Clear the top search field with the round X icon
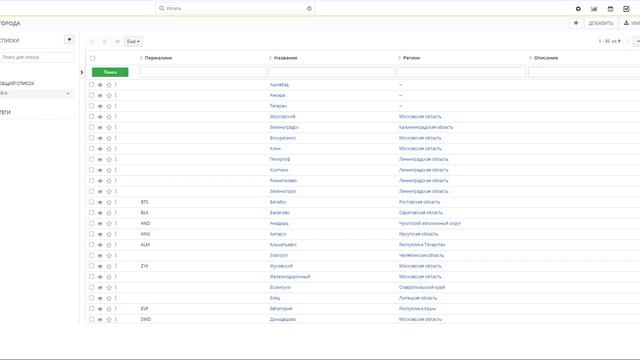 click(x=309, y=8)
